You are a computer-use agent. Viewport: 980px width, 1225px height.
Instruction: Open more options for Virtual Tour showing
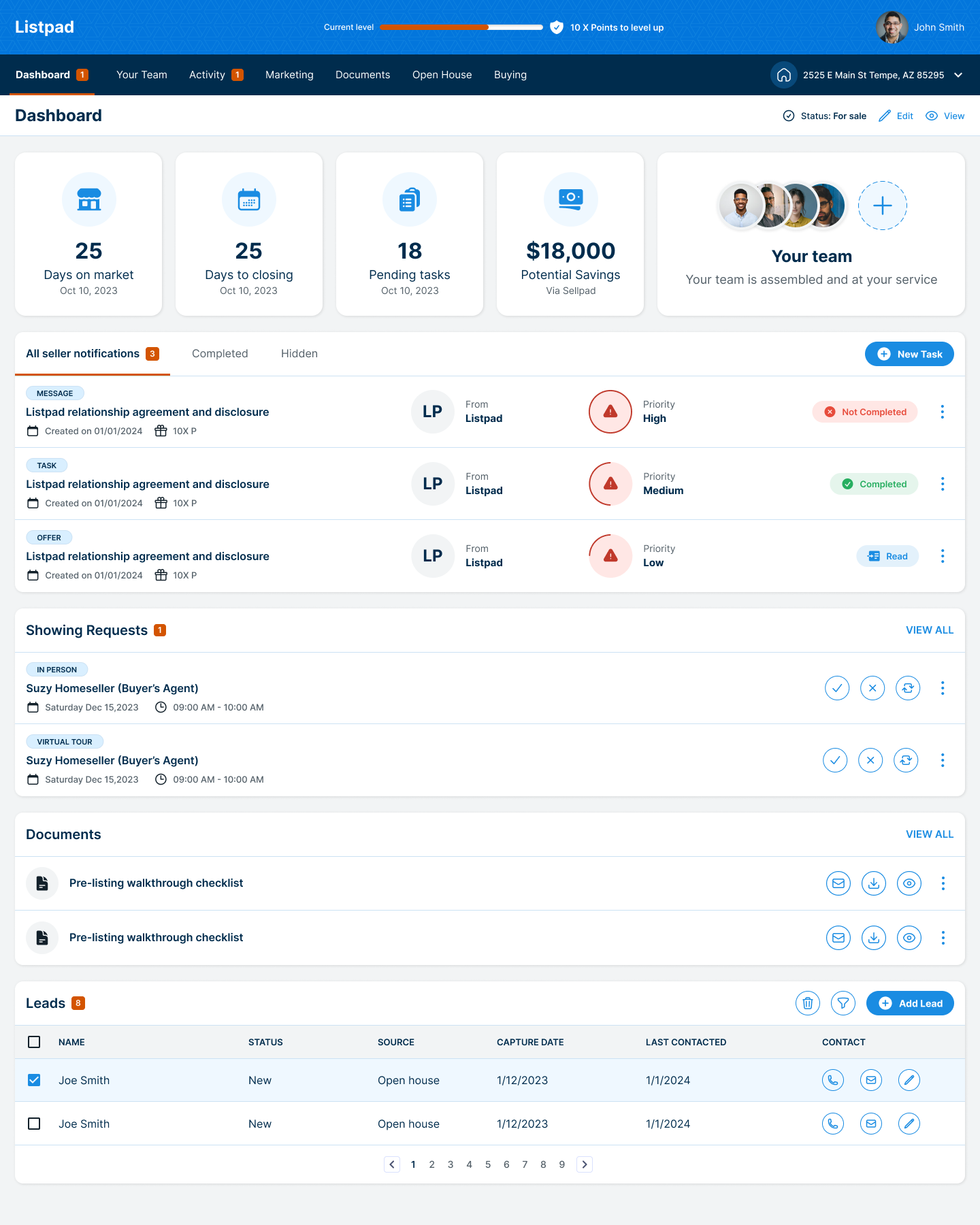tap(943, 760)
